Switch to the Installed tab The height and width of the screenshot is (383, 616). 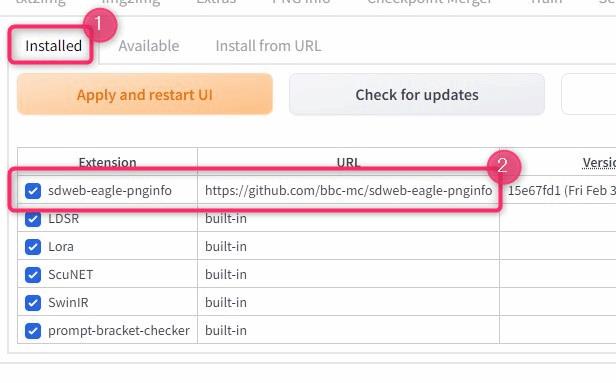[53, 46]
